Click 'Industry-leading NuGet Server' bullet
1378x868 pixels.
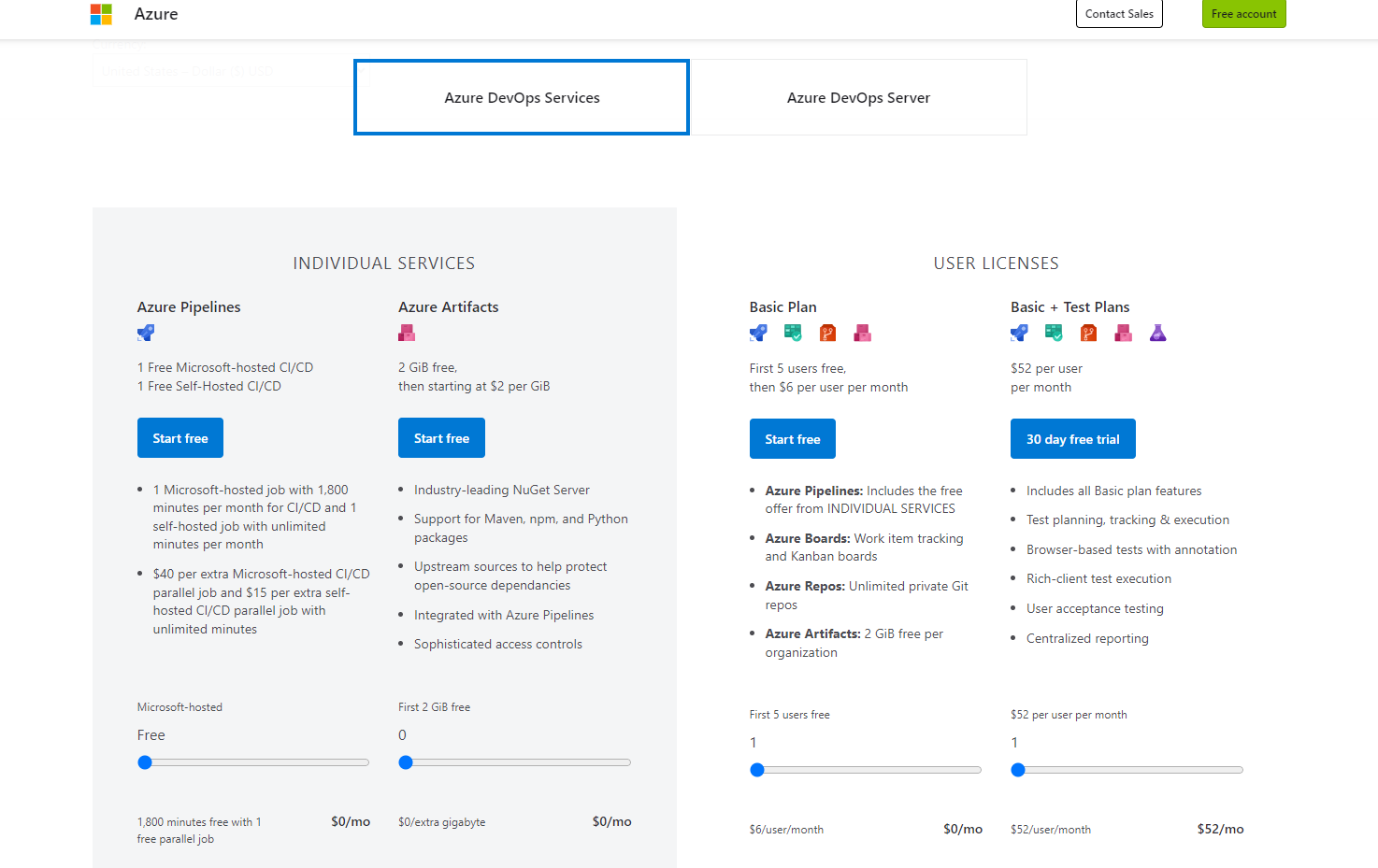(x=502, y=490)
